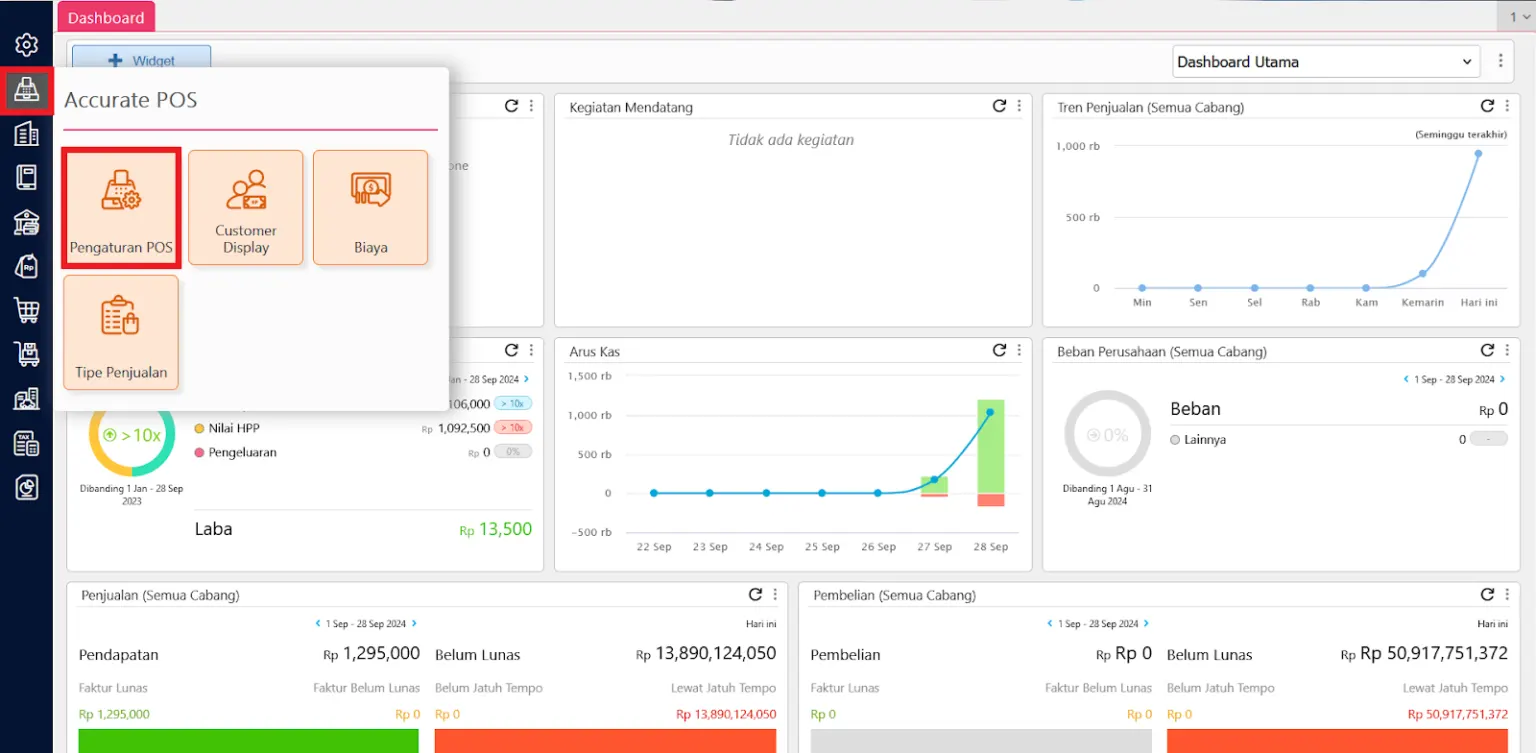This screenshot has width=1536, height=753.
Task: Open the Customer Display tile
Action: click(245, 207)
